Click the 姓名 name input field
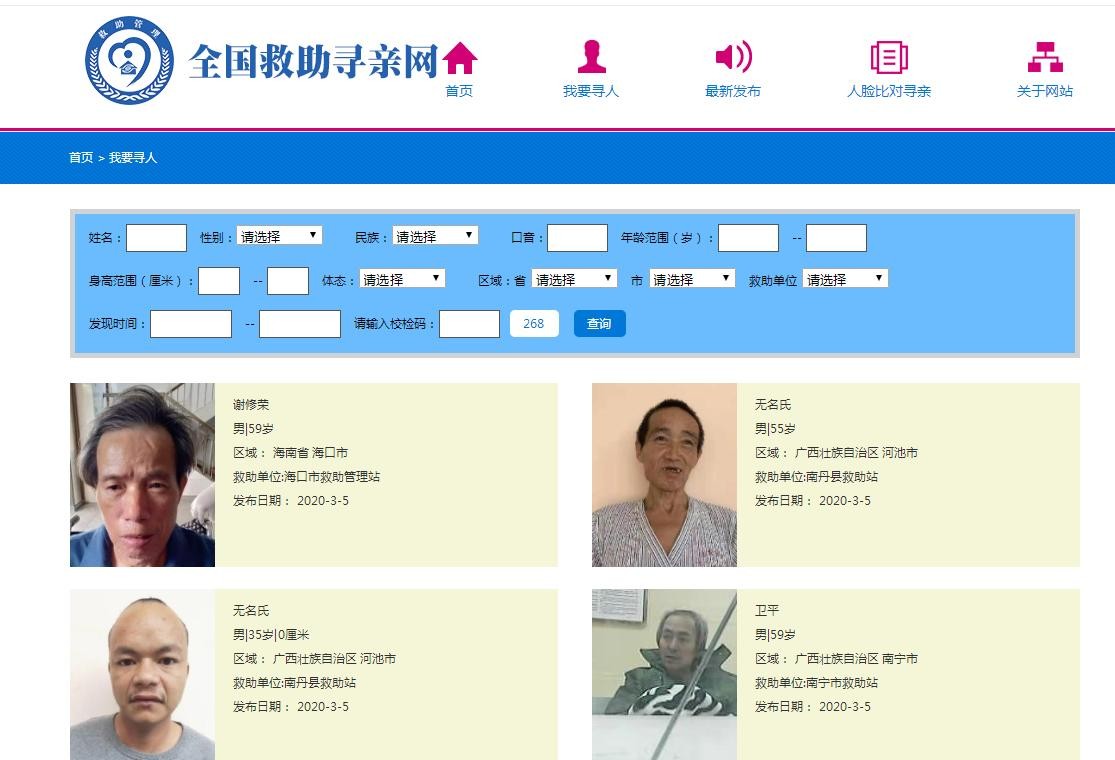This screenshot has width=1115, height=760. point(156,238)
